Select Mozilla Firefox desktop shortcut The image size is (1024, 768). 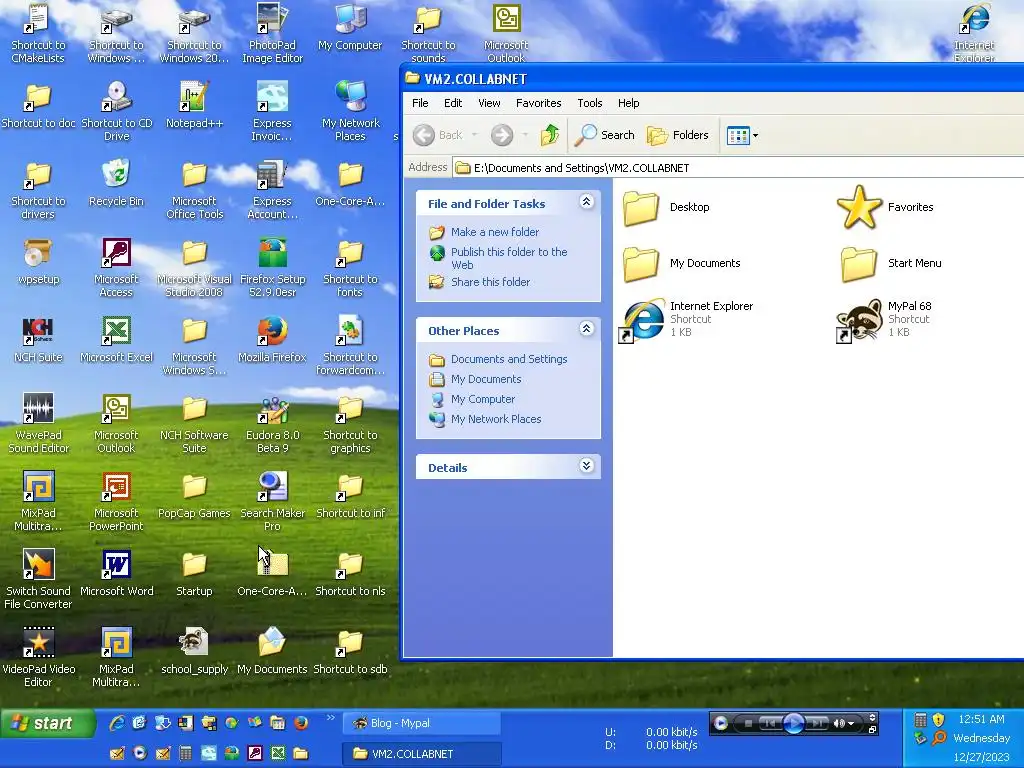click(272, 340)
